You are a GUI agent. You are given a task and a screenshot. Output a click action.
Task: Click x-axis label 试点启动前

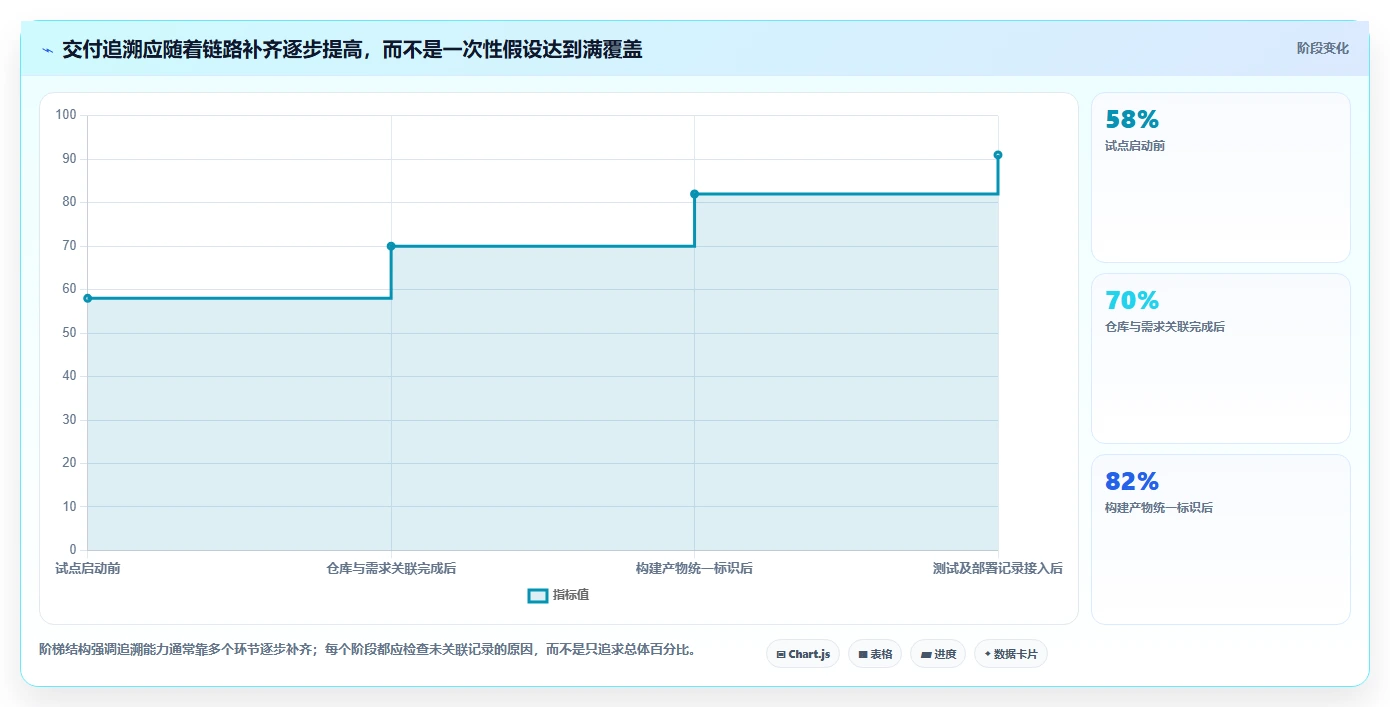(x=88, y=569)
